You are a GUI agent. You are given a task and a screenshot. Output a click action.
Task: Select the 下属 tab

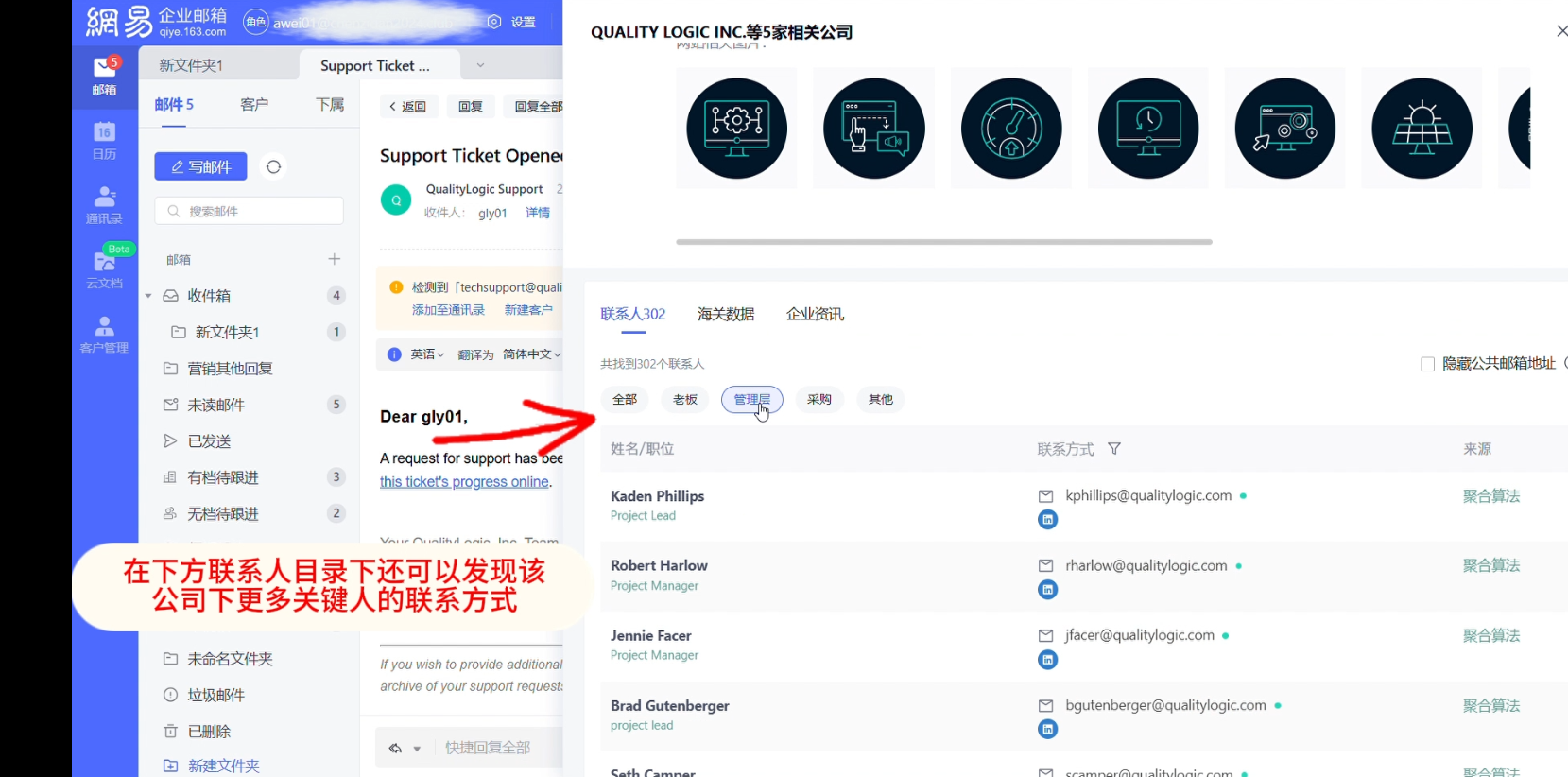330,104
